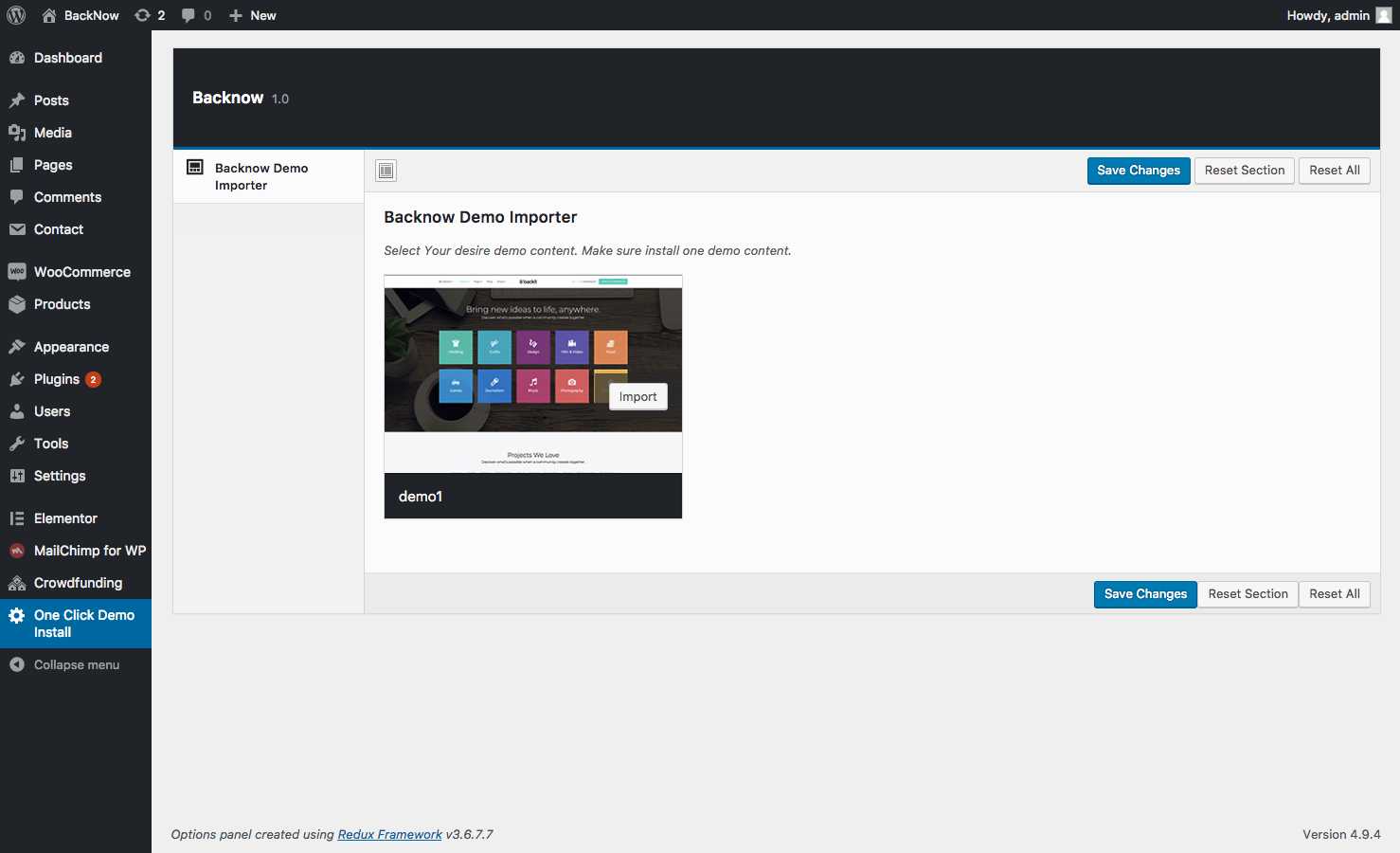The height and width of the screenshot is (853, 1400).
Task: Click the Elementor icon
Action: coord(17,518)
